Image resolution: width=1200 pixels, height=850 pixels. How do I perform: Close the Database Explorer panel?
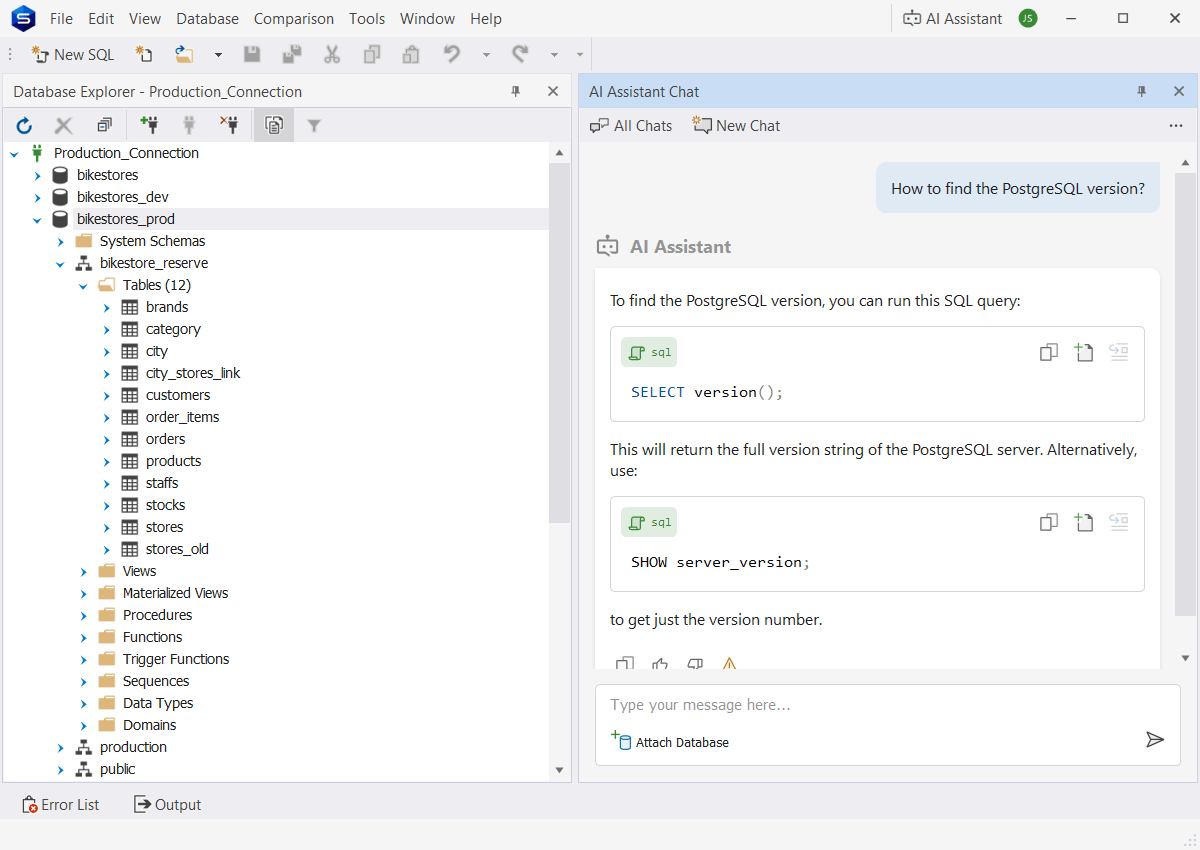click(x=553, y=91)
